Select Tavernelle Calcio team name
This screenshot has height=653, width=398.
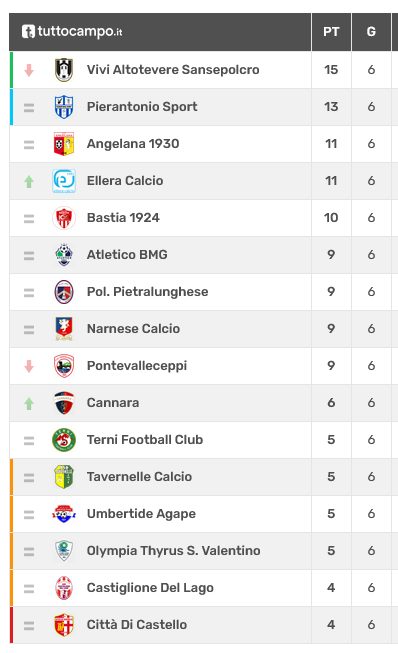[139, 476]
